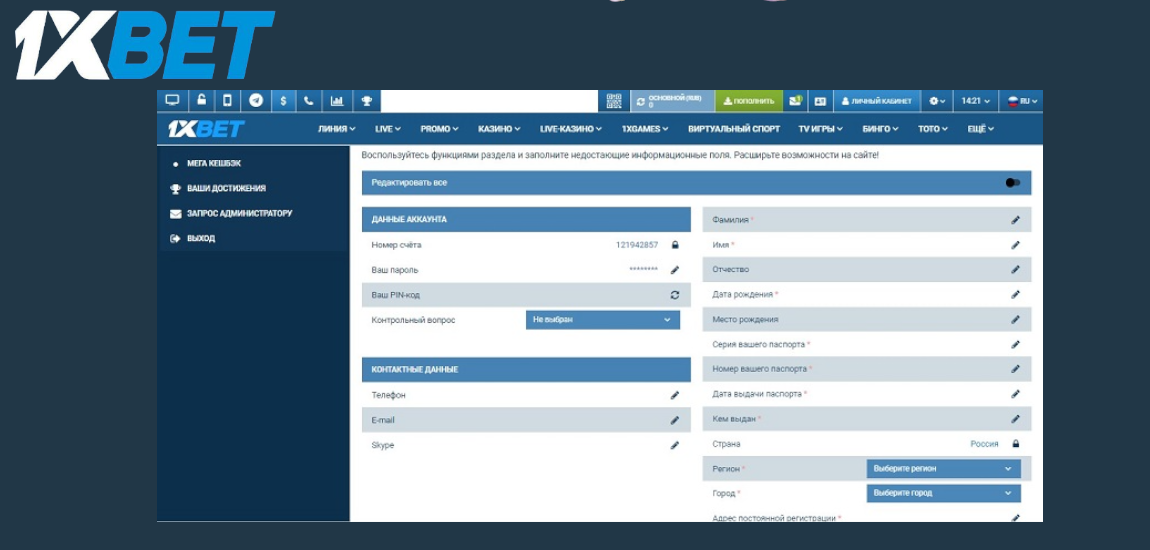Open the PROMO menu
The image size is (1150, 550).
tap(439, 129)
